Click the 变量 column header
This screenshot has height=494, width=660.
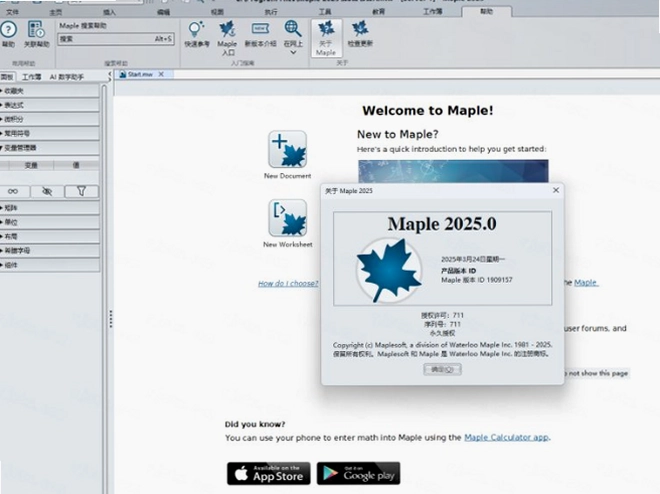click(x=31, y=165)
